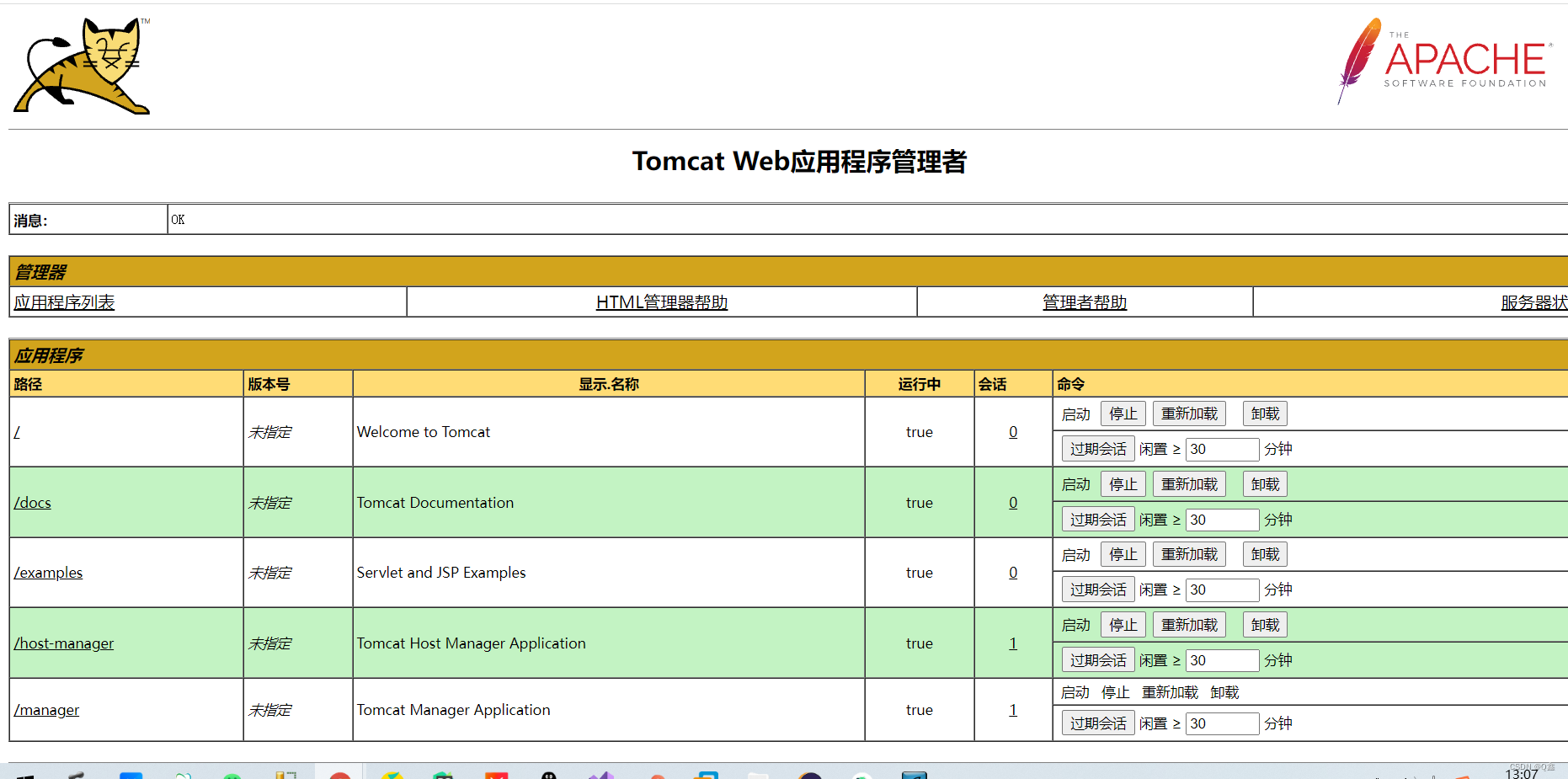Image resolution: width=1568 pixels, height=779 pixels.
Task: Click the 路径 column header
Action: tap(28, 384)
